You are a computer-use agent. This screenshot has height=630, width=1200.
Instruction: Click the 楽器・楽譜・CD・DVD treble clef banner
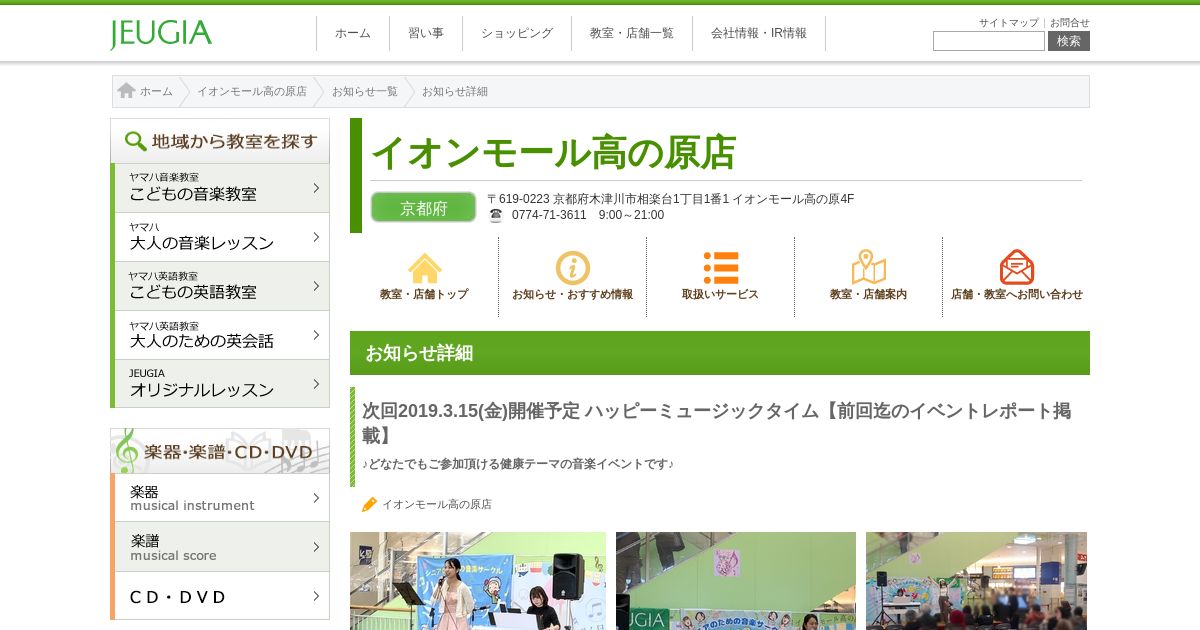[x=220, y=451]
